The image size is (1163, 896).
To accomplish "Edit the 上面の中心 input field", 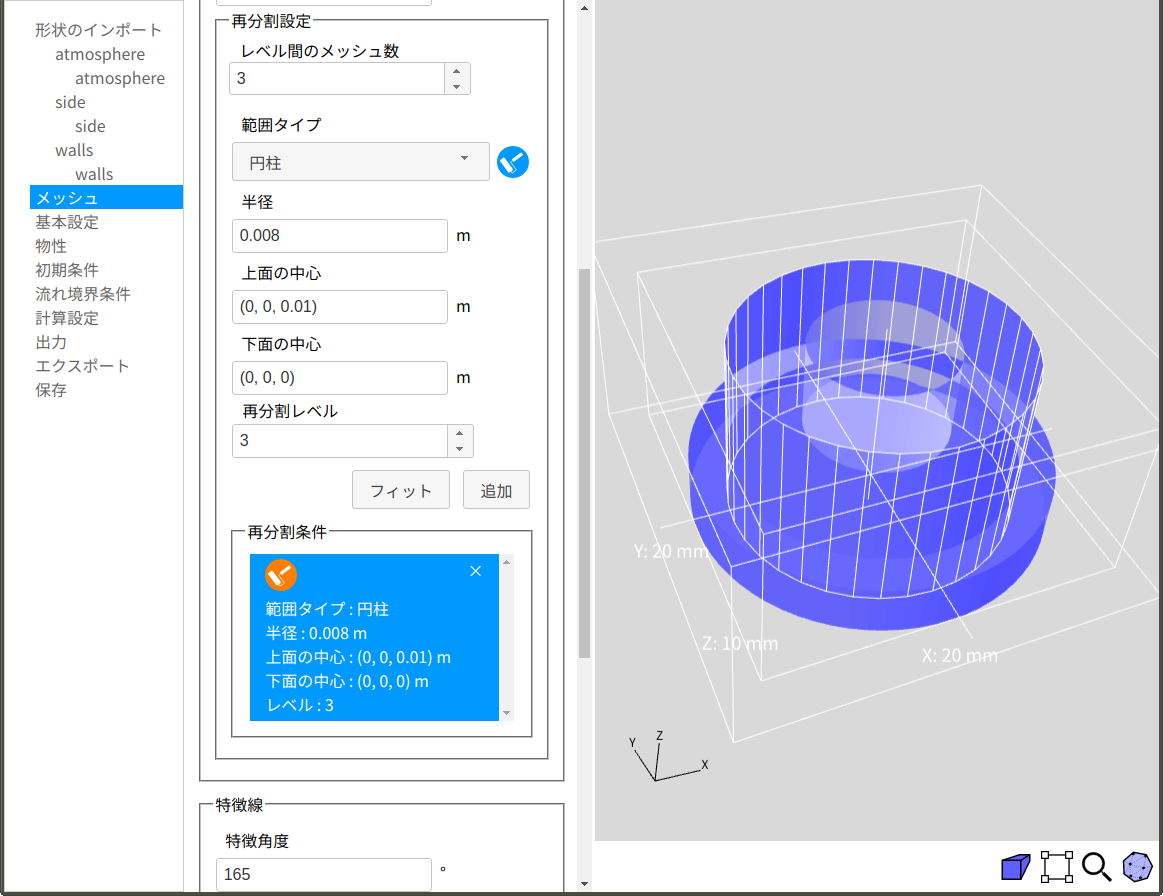I will (x=340, y=307).
